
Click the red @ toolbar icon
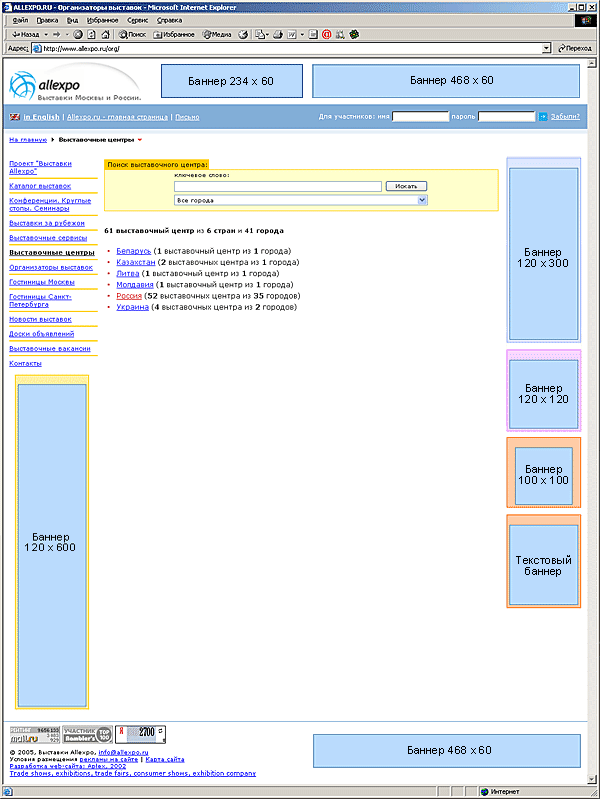point(327,35)
